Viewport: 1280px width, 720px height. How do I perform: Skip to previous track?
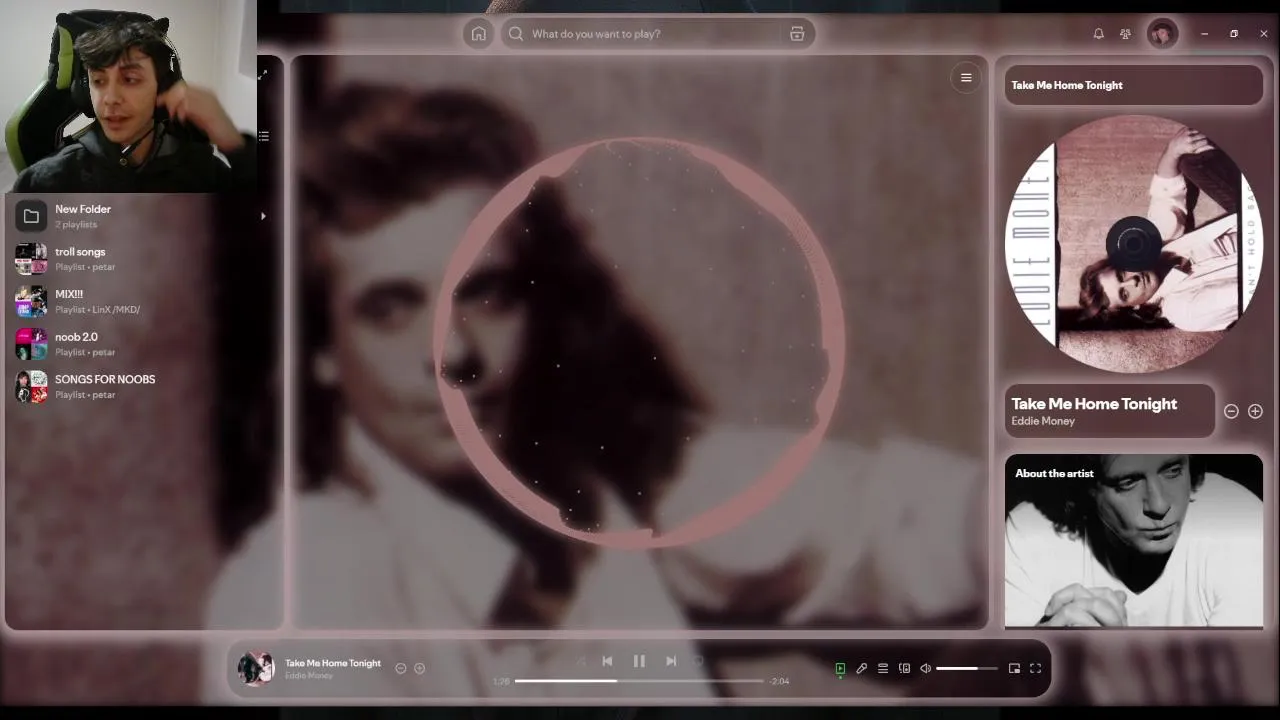pos(607,661)
